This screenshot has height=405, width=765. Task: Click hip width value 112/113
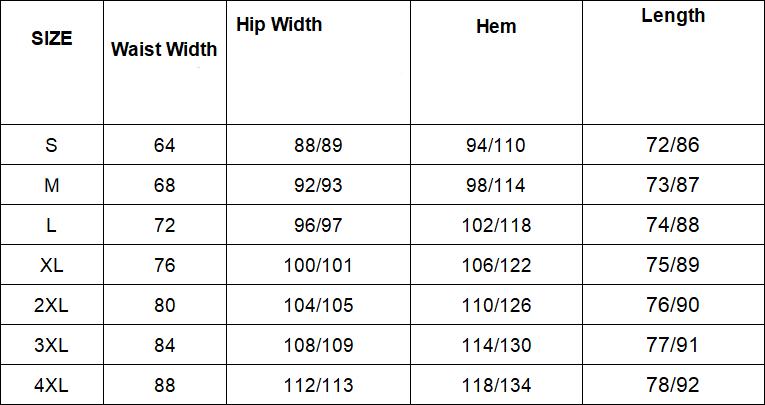(x=318, y=386)
